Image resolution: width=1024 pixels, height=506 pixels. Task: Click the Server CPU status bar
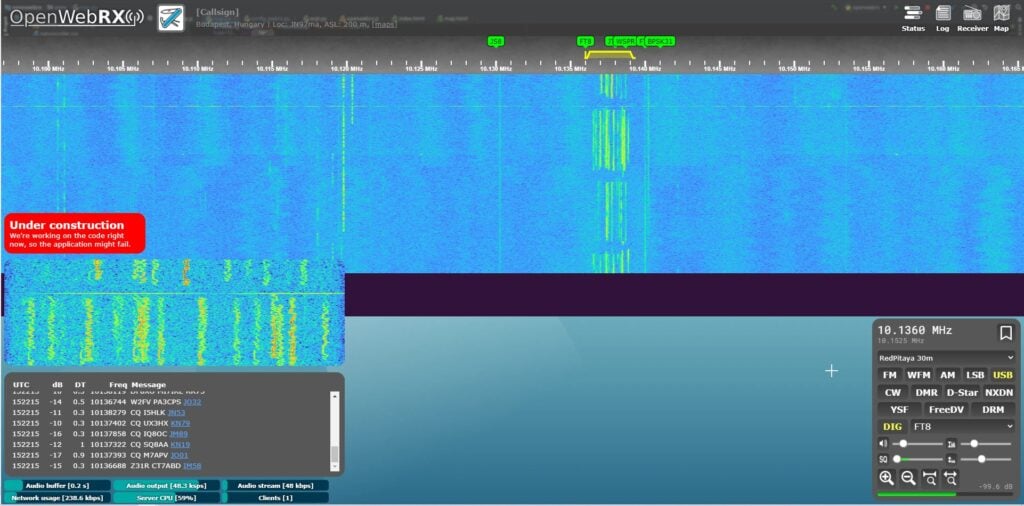[x=166, y=498]
